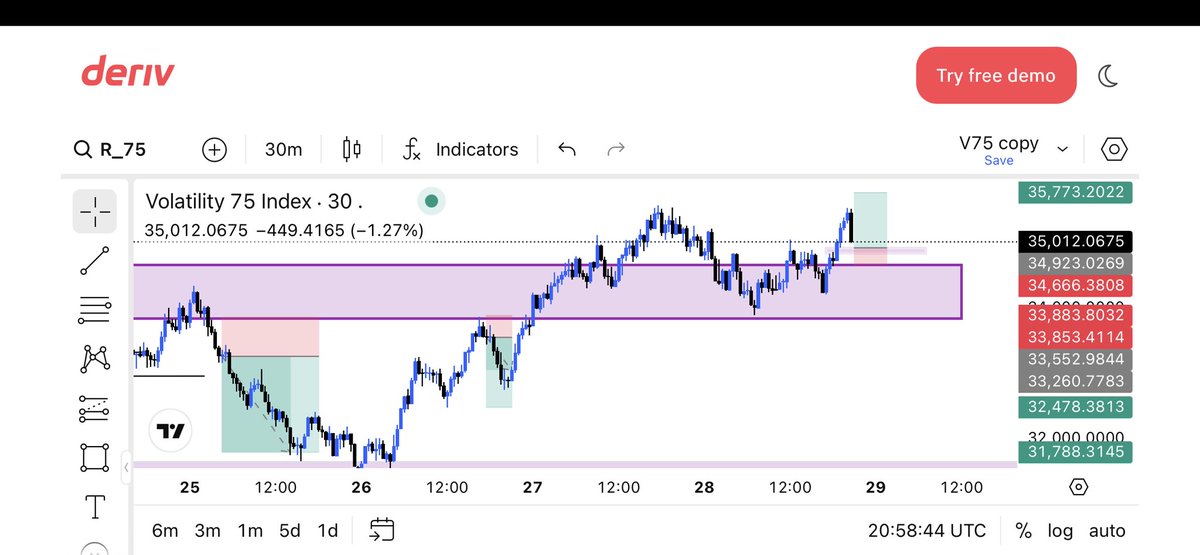
Task: Toggle log scale mode
Action: [1060, 531]
